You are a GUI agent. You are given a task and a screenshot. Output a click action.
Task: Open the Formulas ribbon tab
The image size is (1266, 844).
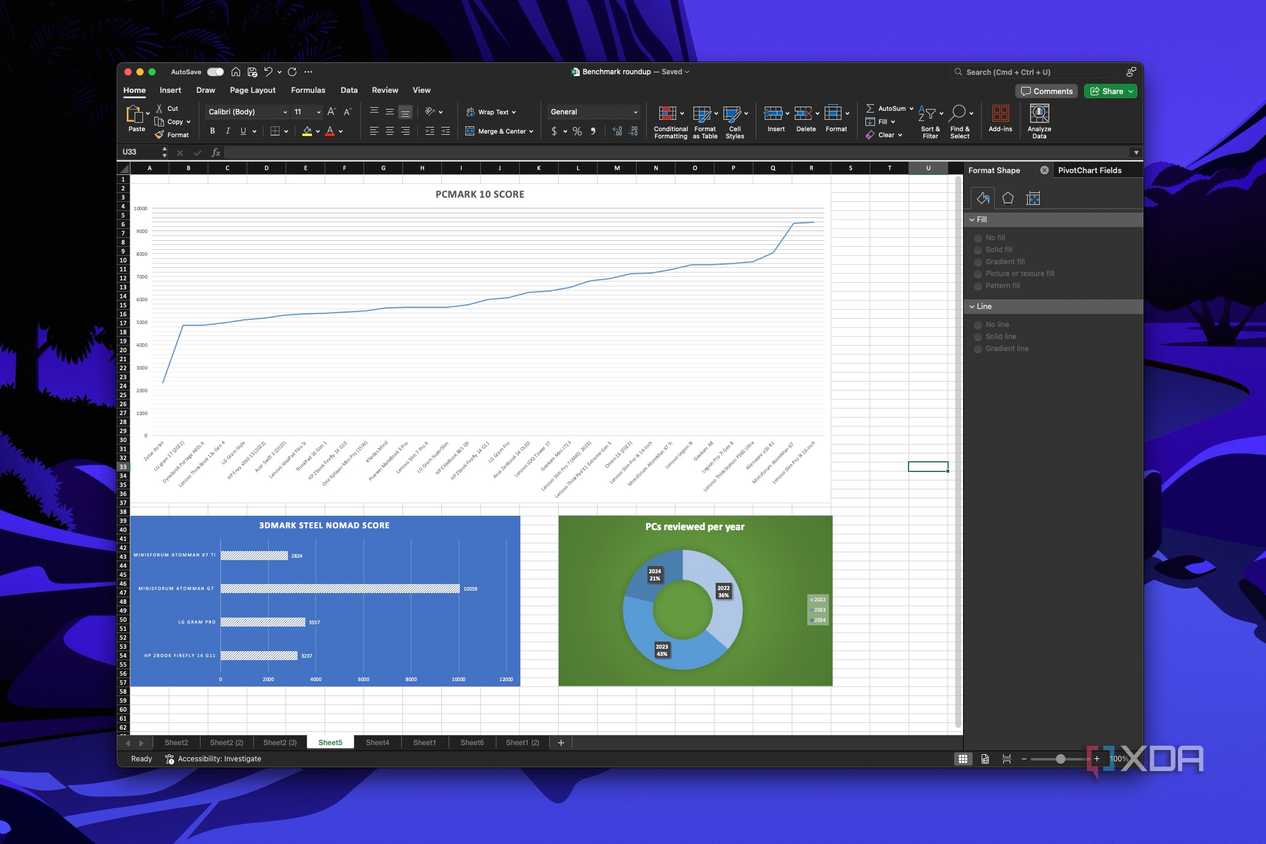(x=308, y=90)
